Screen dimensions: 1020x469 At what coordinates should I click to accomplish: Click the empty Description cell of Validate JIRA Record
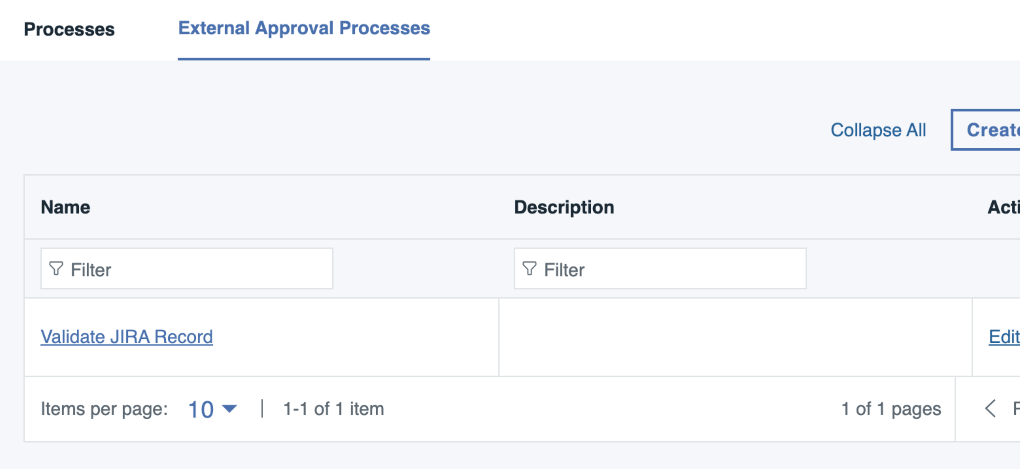click(735, 337)
